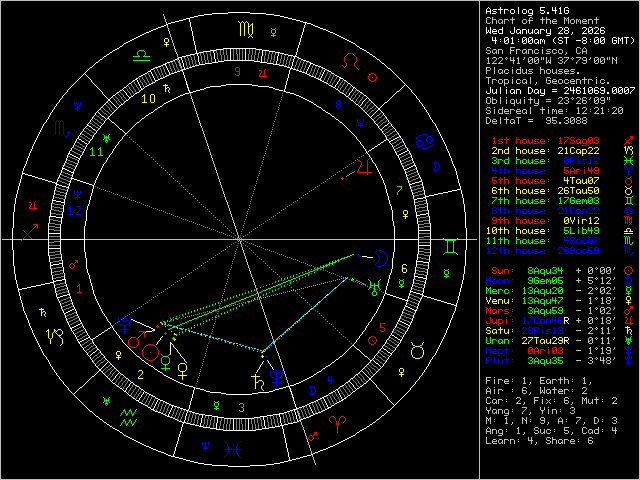
Task: Click the green house number 11 in the wheel
Action: pyautogui.click(x=96, y=152)
